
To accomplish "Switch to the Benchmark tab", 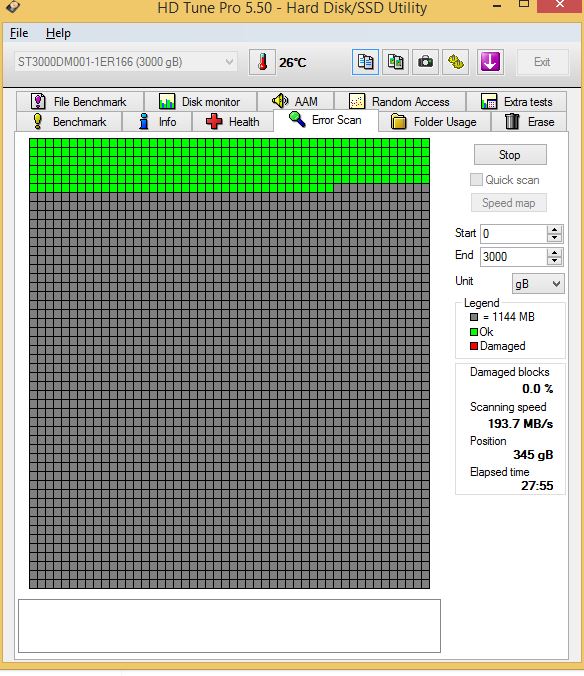I will pos(70,122).
